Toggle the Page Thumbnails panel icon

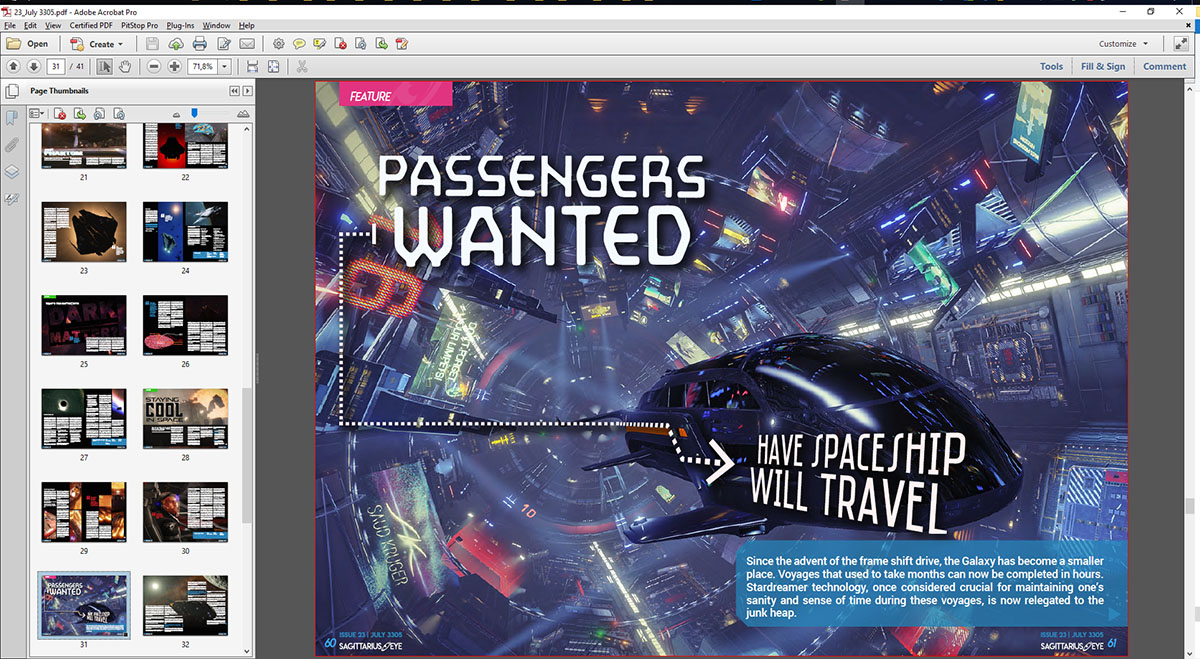pyautogui.click(x=12, y=92)
